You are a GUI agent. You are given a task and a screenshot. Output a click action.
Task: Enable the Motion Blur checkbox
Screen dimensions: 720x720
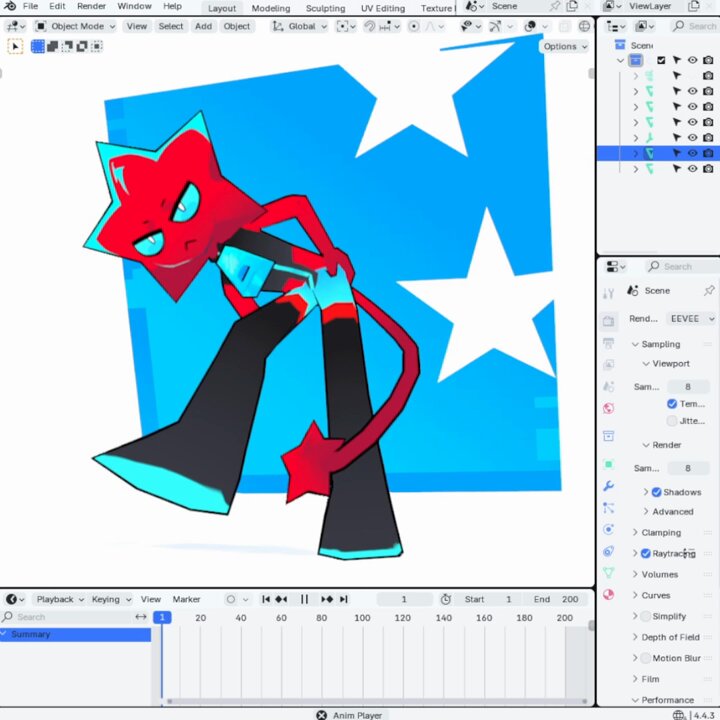pyautogui.click(x=646, y=658)
